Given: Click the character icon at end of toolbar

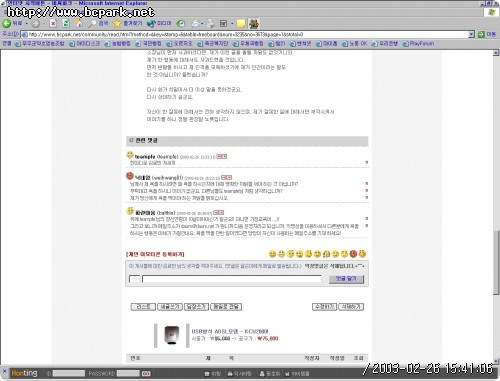Looking at the screenshot, I should [x=254, y=23].
